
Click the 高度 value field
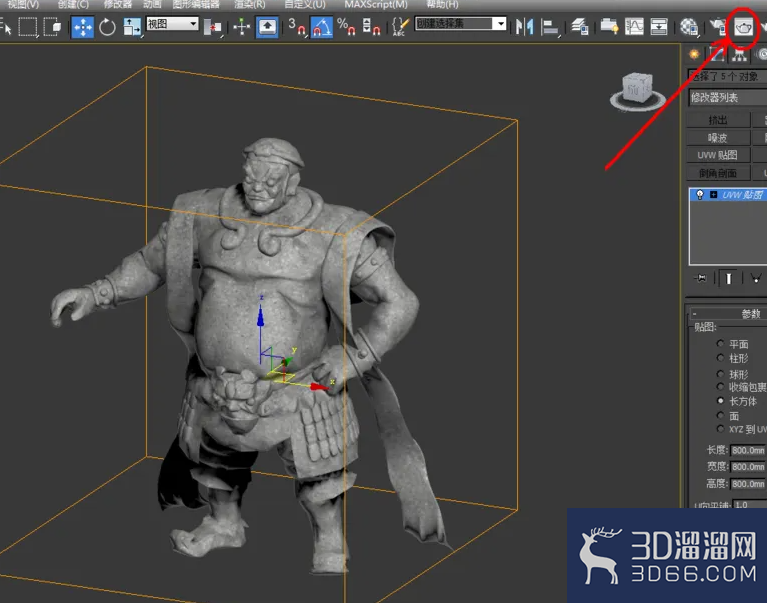tap(748, 484)
